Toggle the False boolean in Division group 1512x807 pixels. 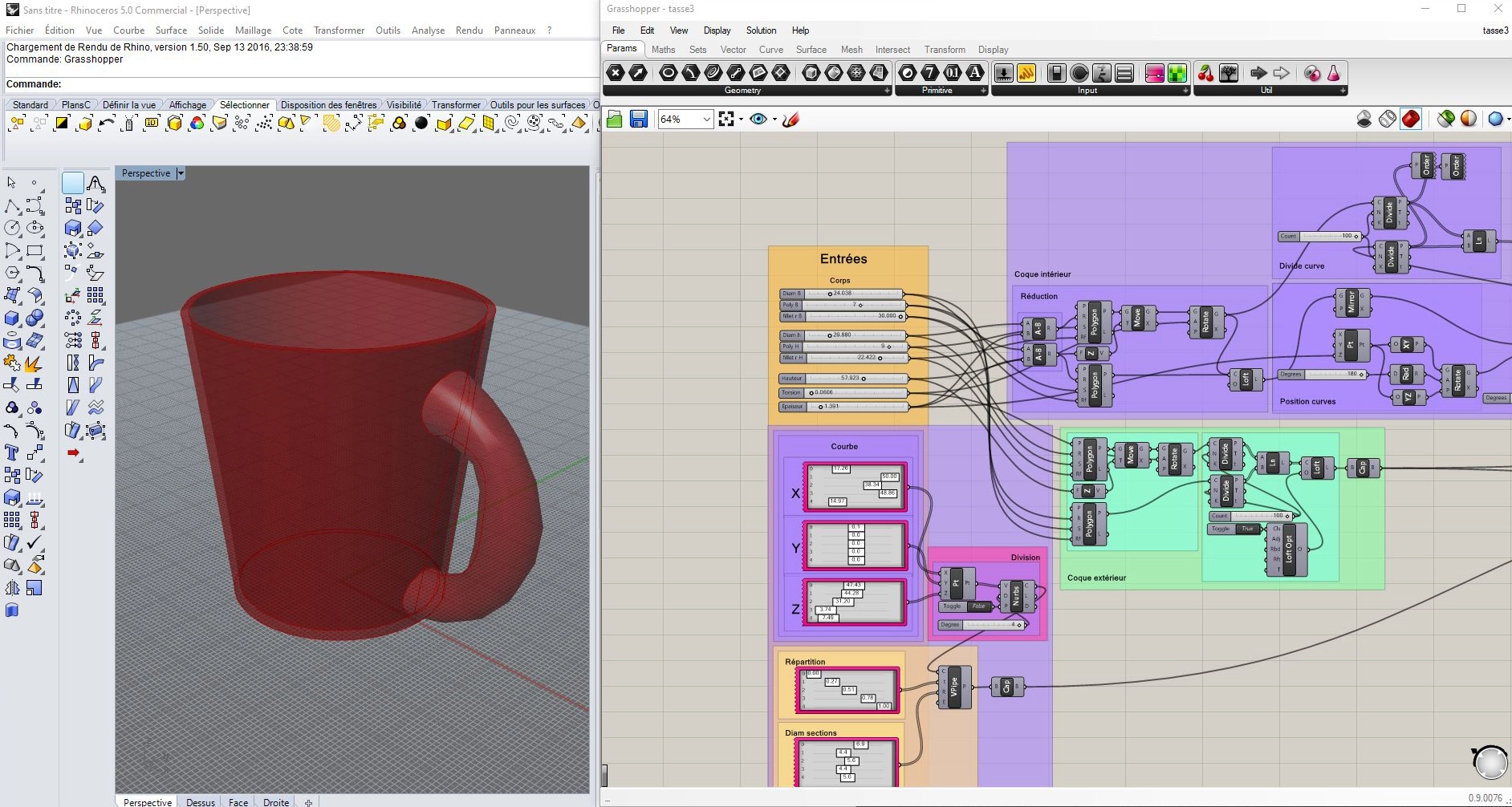978,606
